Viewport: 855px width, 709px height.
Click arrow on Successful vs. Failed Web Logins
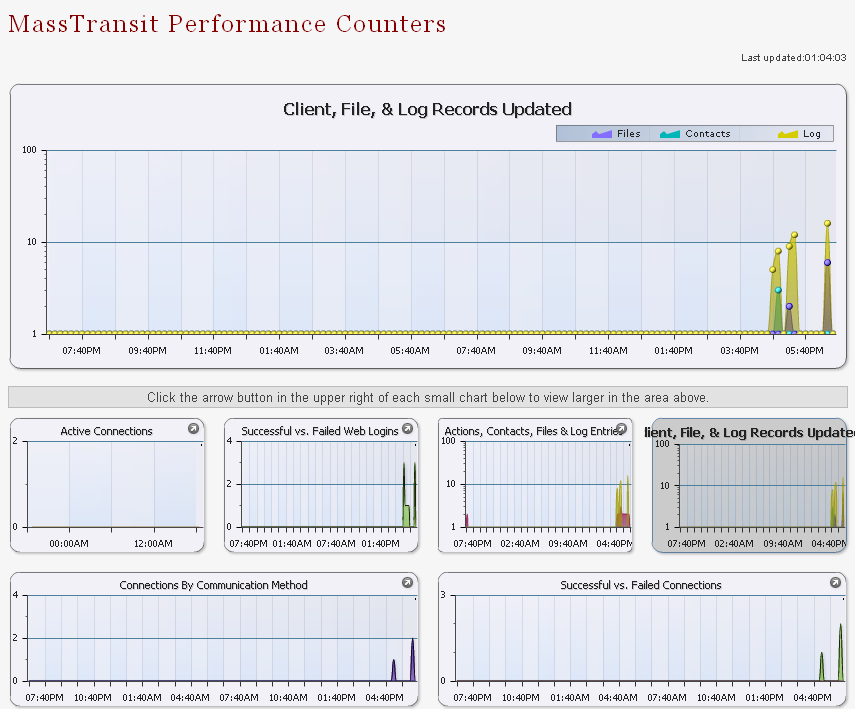(407, 429)
